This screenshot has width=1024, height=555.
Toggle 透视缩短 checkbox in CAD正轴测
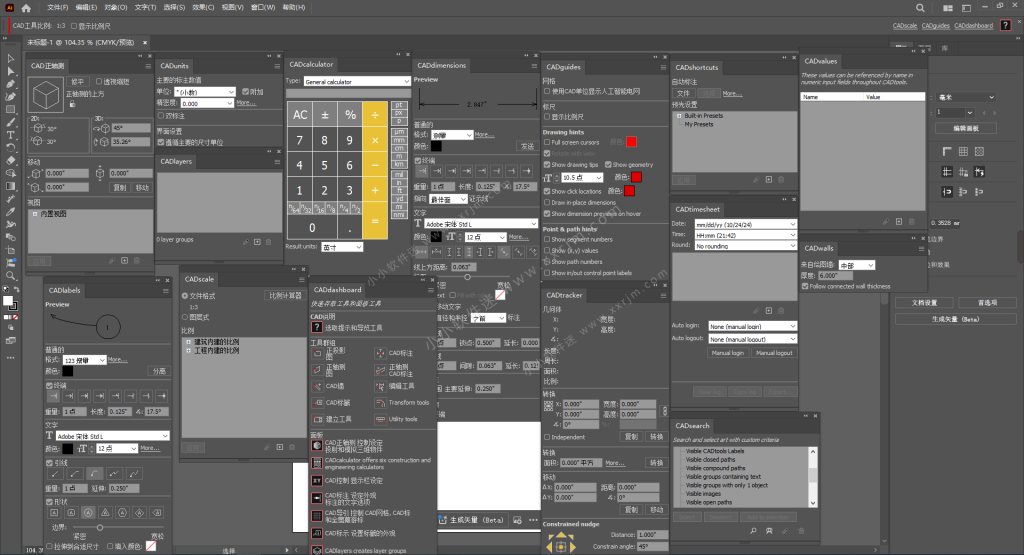tap(99, 82)
